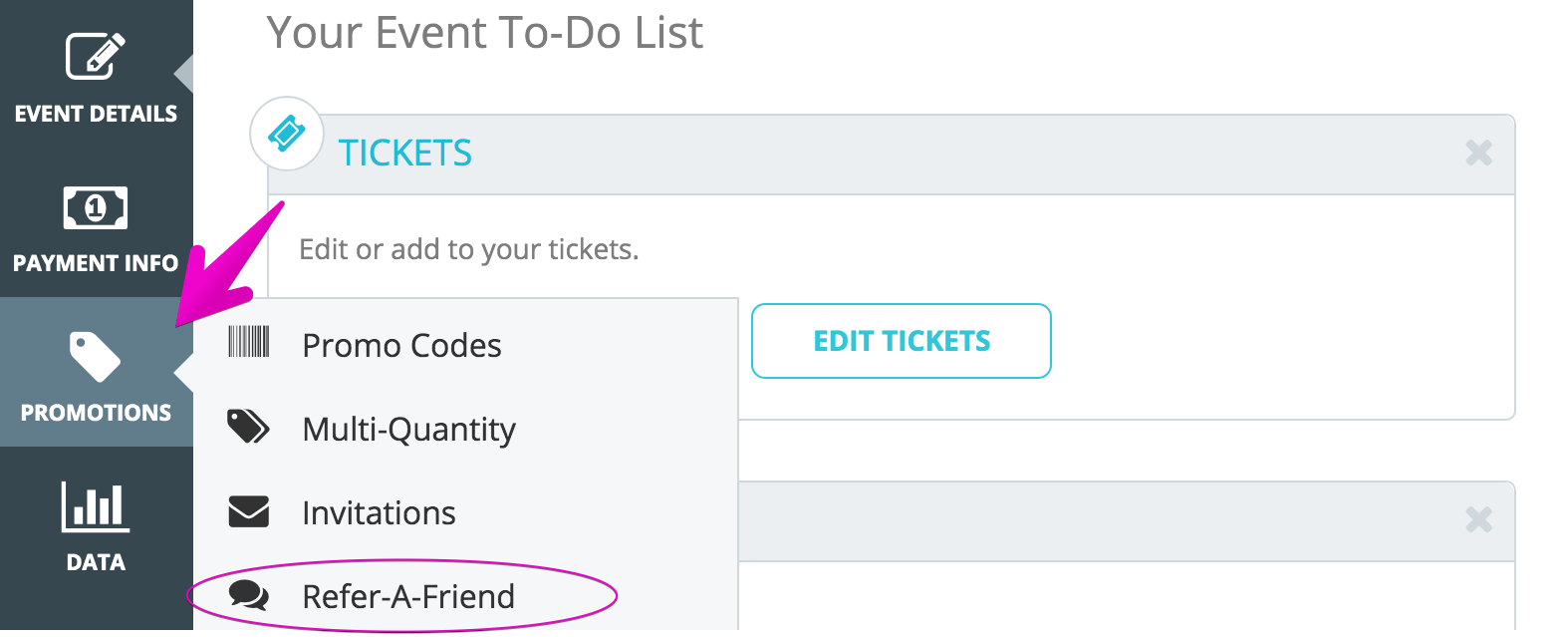Click the Refer-A-Friend chat bubbles icon
1568x637 pixels.
(x=249, y=595)
